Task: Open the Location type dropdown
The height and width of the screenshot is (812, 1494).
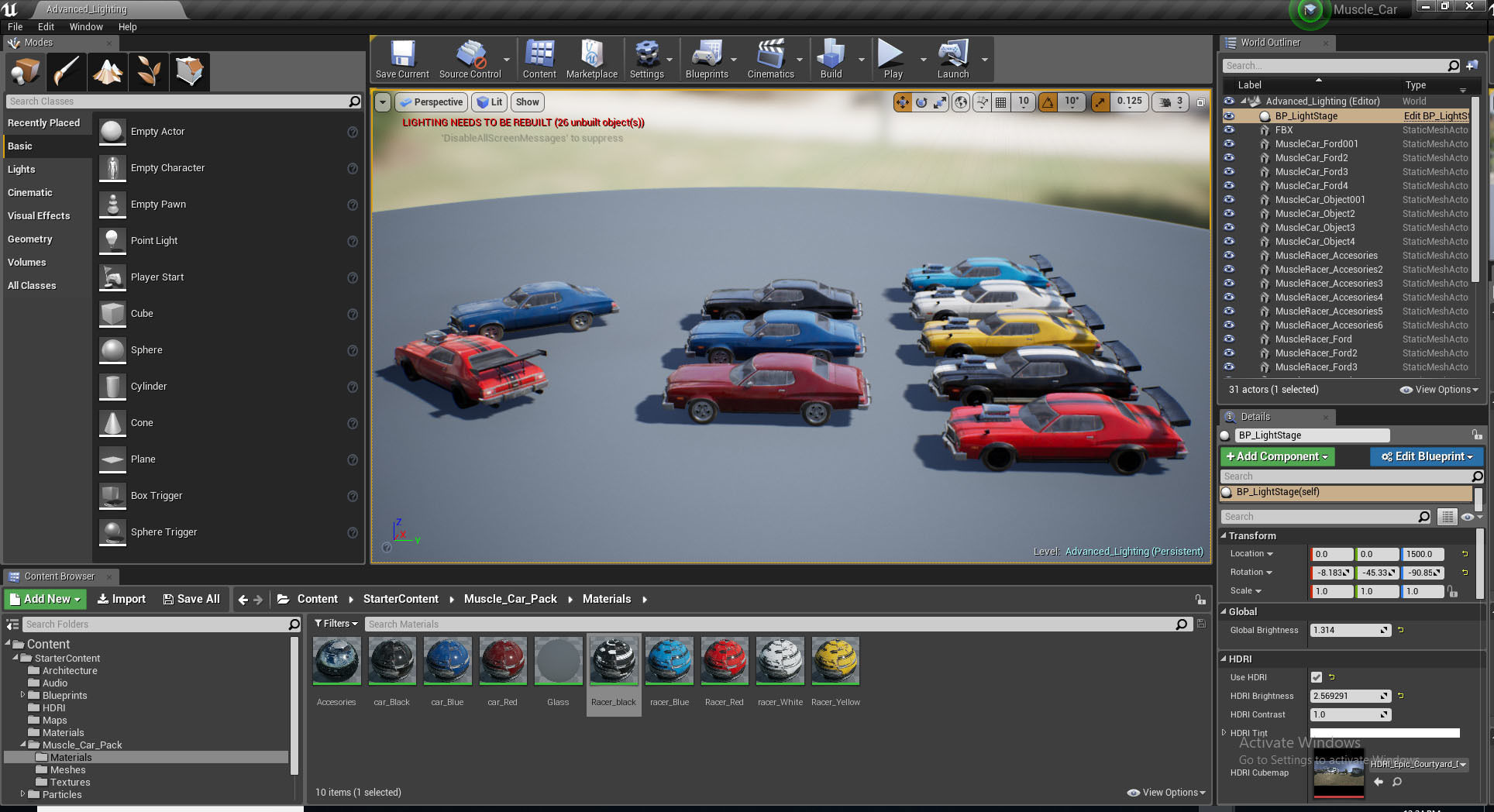Action: pos(1251,554)
